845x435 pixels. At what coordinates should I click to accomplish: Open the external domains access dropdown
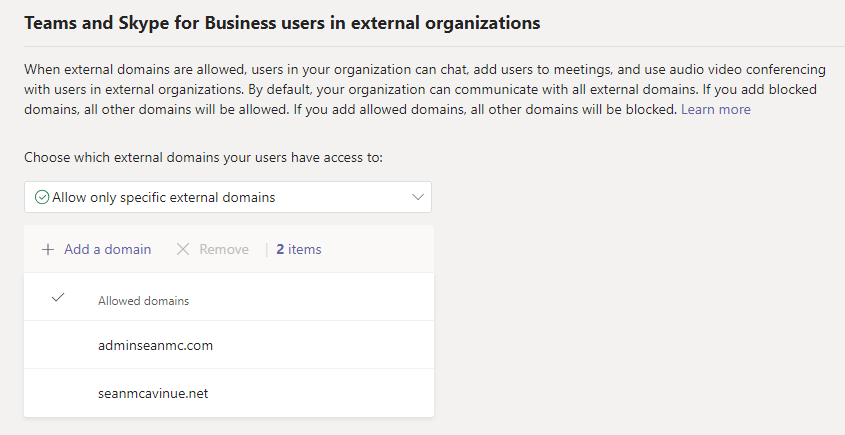pyautogui.click(x=228, y=197)
